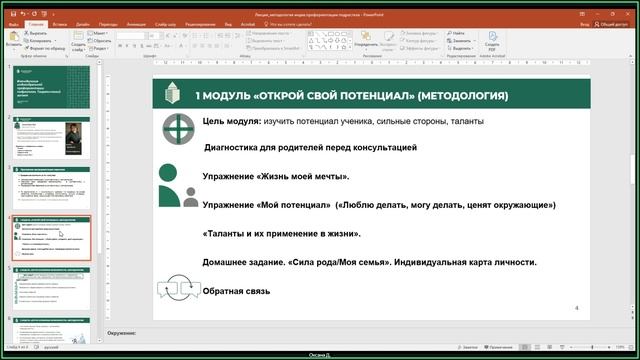Toggle text shadow
This screenshot has height=360, width=640.
(x=142, y=46)
